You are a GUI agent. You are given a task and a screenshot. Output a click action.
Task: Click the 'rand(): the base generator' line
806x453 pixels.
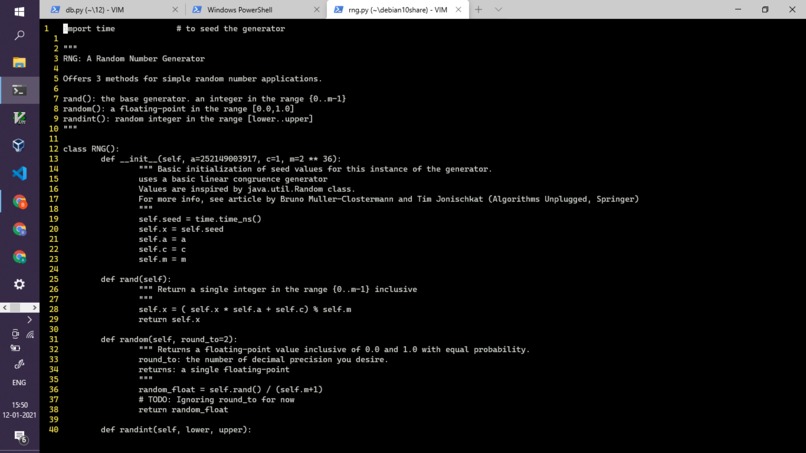[205, 99]
